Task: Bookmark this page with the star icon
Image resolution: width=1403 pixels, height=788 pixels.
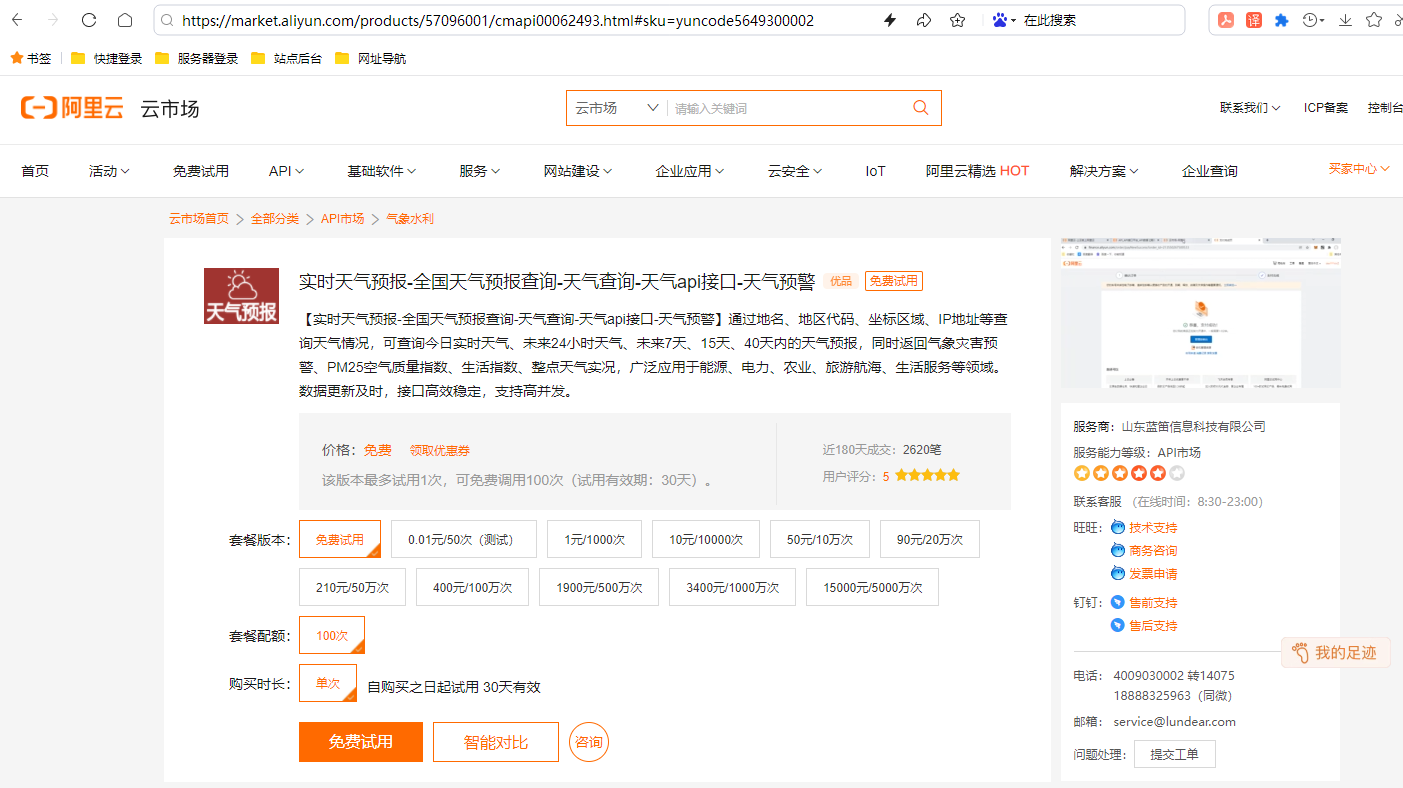Action: pos(957,20)
